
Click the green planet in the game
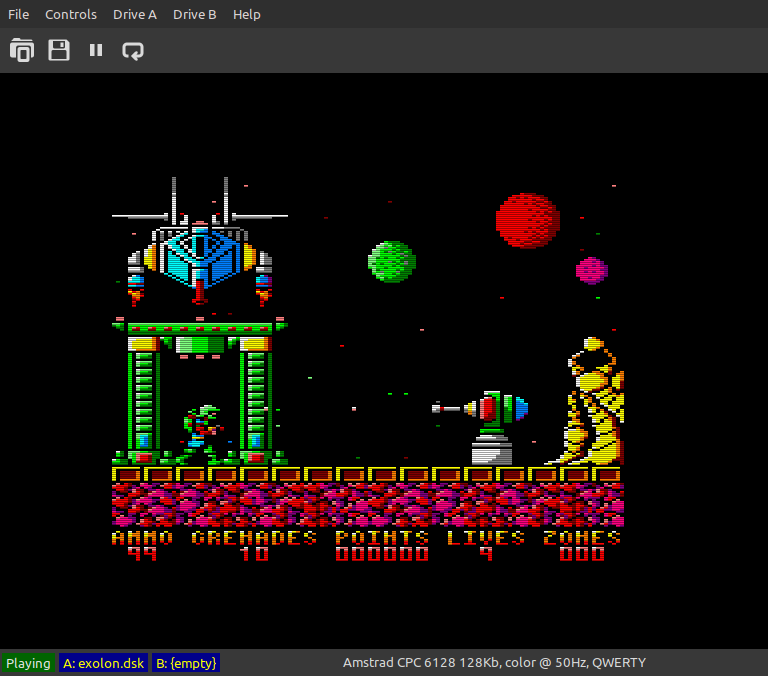392,262
